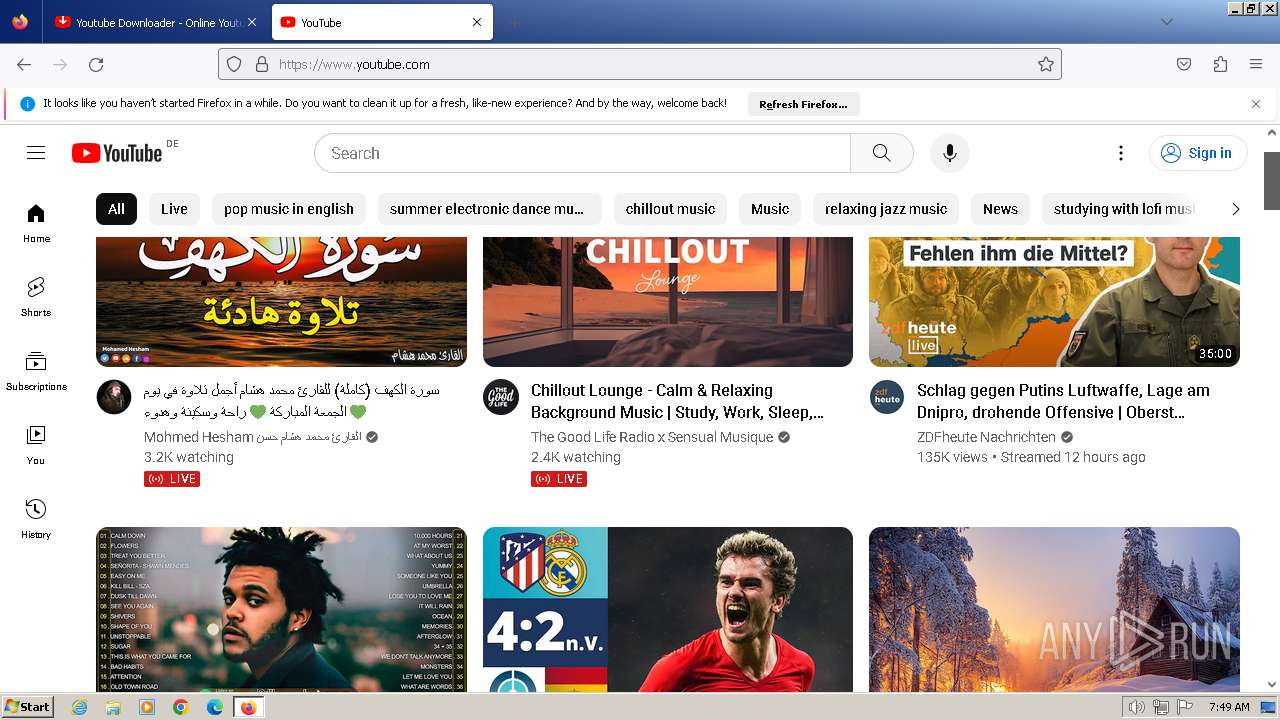
Task: Filter by relaxing jazz music chip
Action: click(886, 209)
